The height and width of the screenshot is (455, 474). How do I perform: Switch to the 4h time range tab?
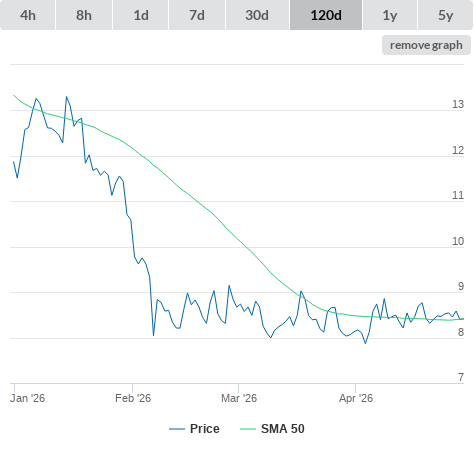click(28, 15)
